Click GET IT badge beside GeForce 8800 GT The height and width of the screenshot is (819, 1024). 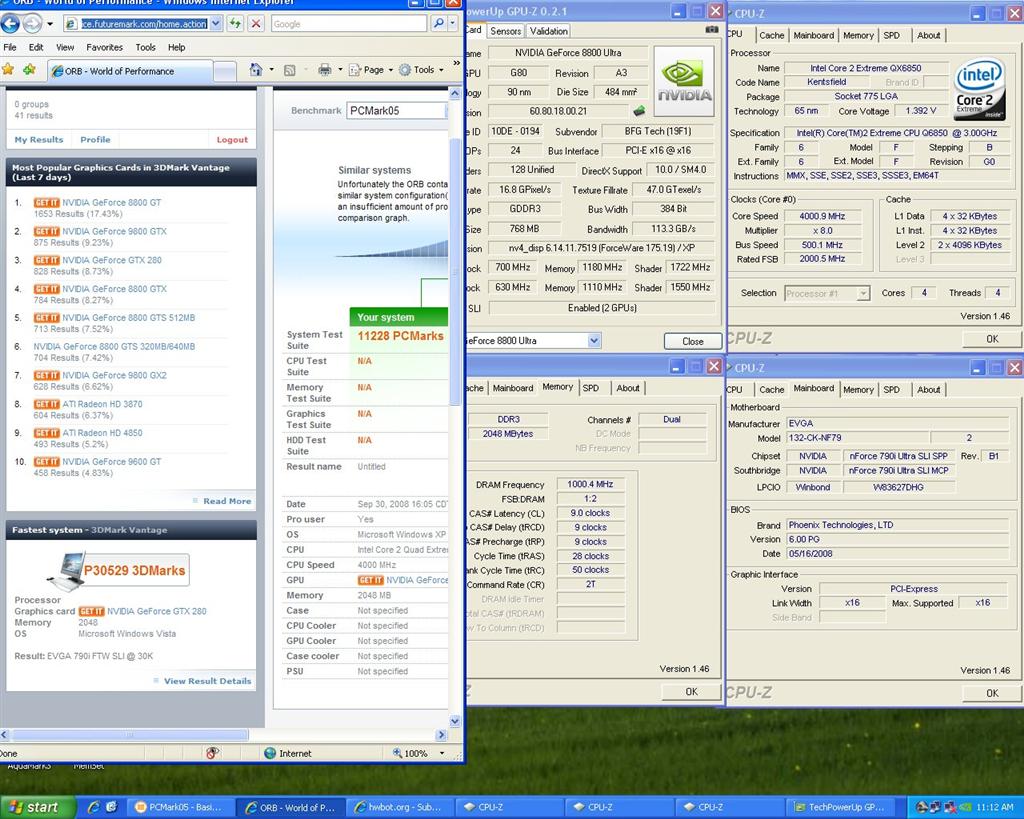tap(46, 202)
